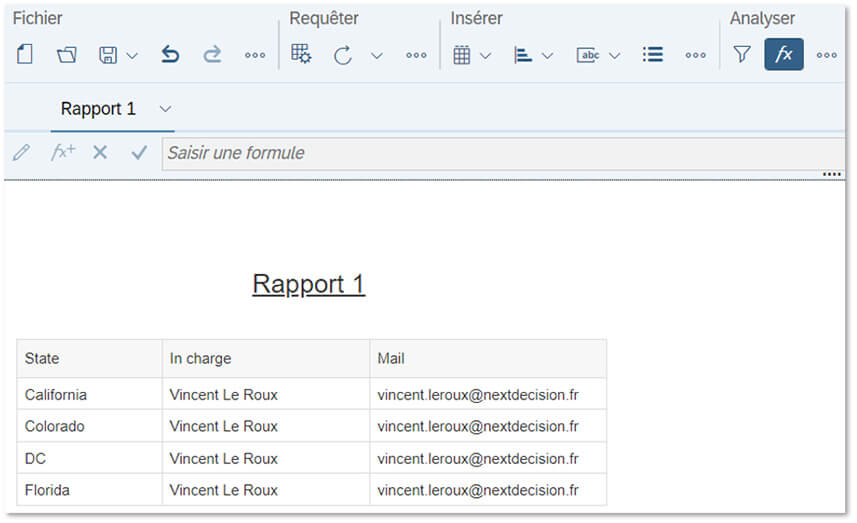The width and height of the screenshot is (857, 523).
Task: Click the pencil formula editor icon
Action: 21,152
